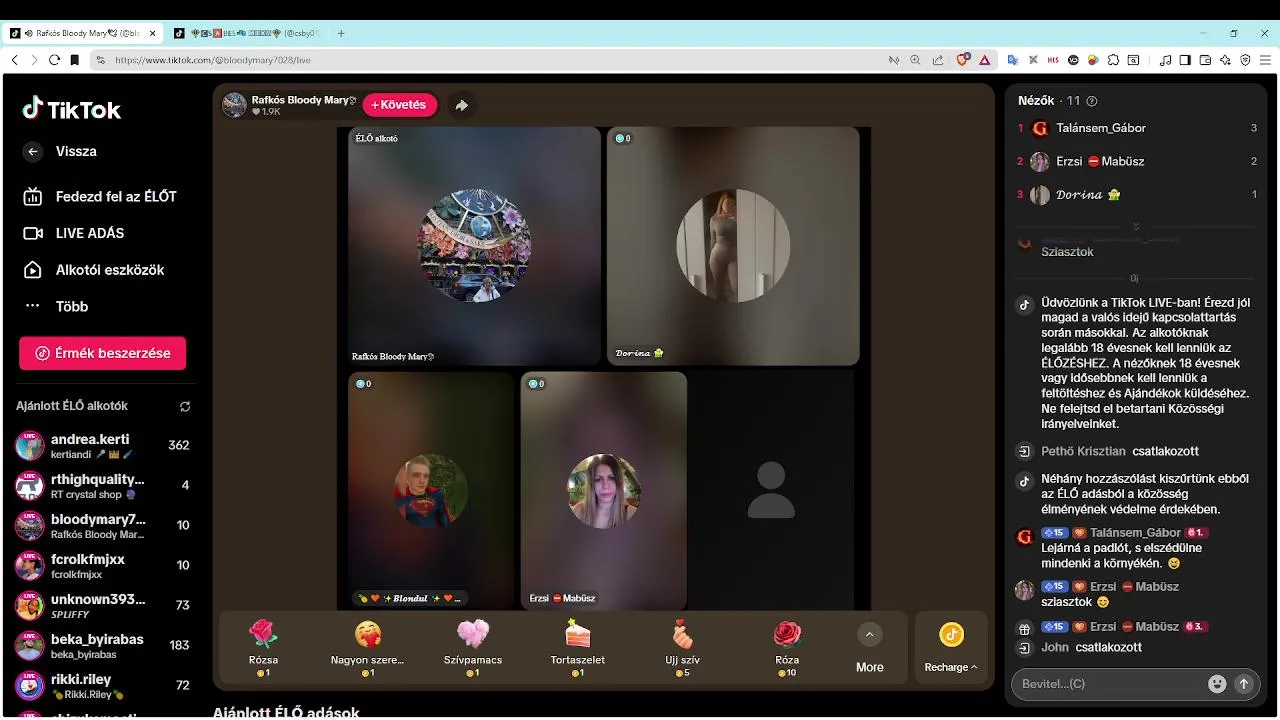Refresh the Ajánlott ÉLŐ alkotók list

[185, 407]
